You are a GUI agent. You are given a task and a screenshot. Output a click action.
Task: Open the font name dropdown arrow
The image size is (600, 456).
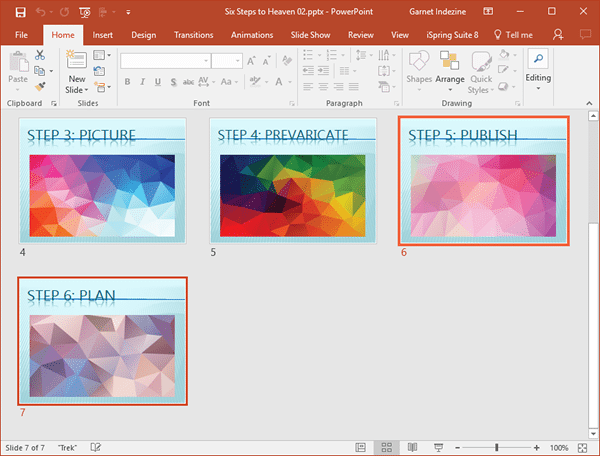click(206, 61)
